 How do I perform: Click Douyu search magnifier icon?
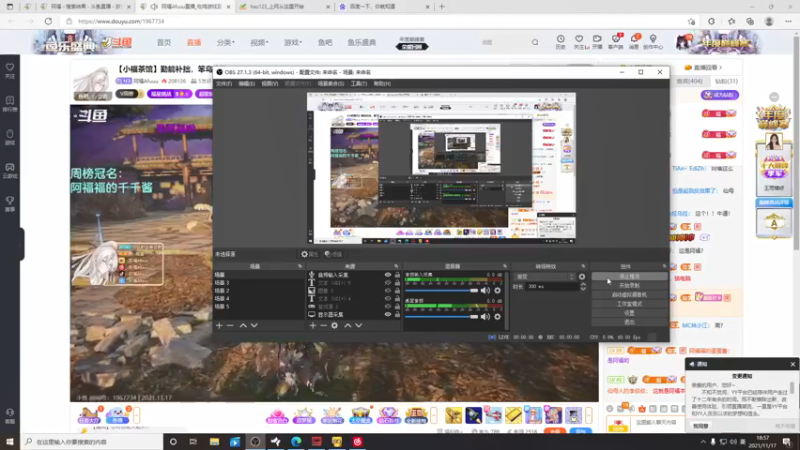535,42
